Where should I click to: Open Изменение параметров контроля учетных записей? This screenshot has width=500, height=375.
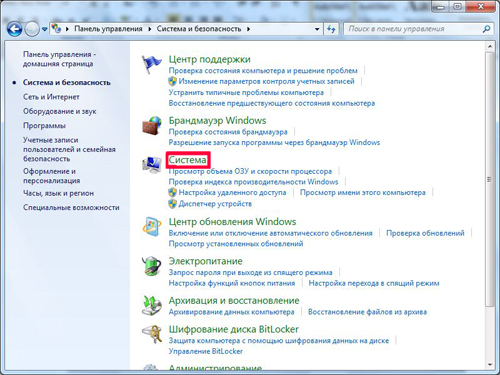pos(266,81)
